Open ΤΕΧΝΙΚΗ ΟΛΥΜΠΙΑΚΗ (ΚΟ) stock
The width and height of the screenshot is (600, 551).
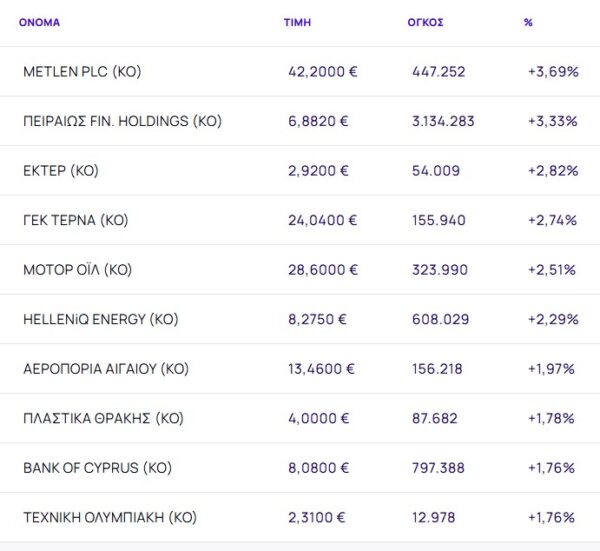tap(110, 518)
